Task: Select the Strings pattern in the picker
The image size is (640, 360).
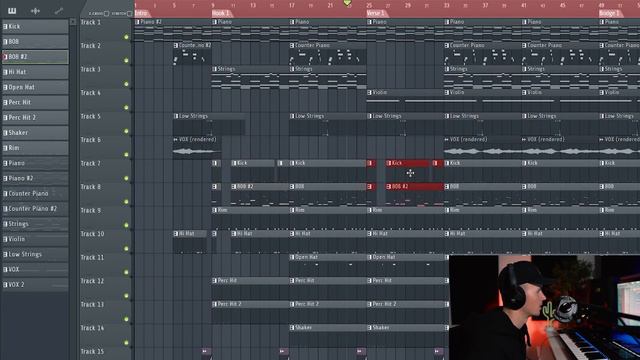Action: click(36, 224)
